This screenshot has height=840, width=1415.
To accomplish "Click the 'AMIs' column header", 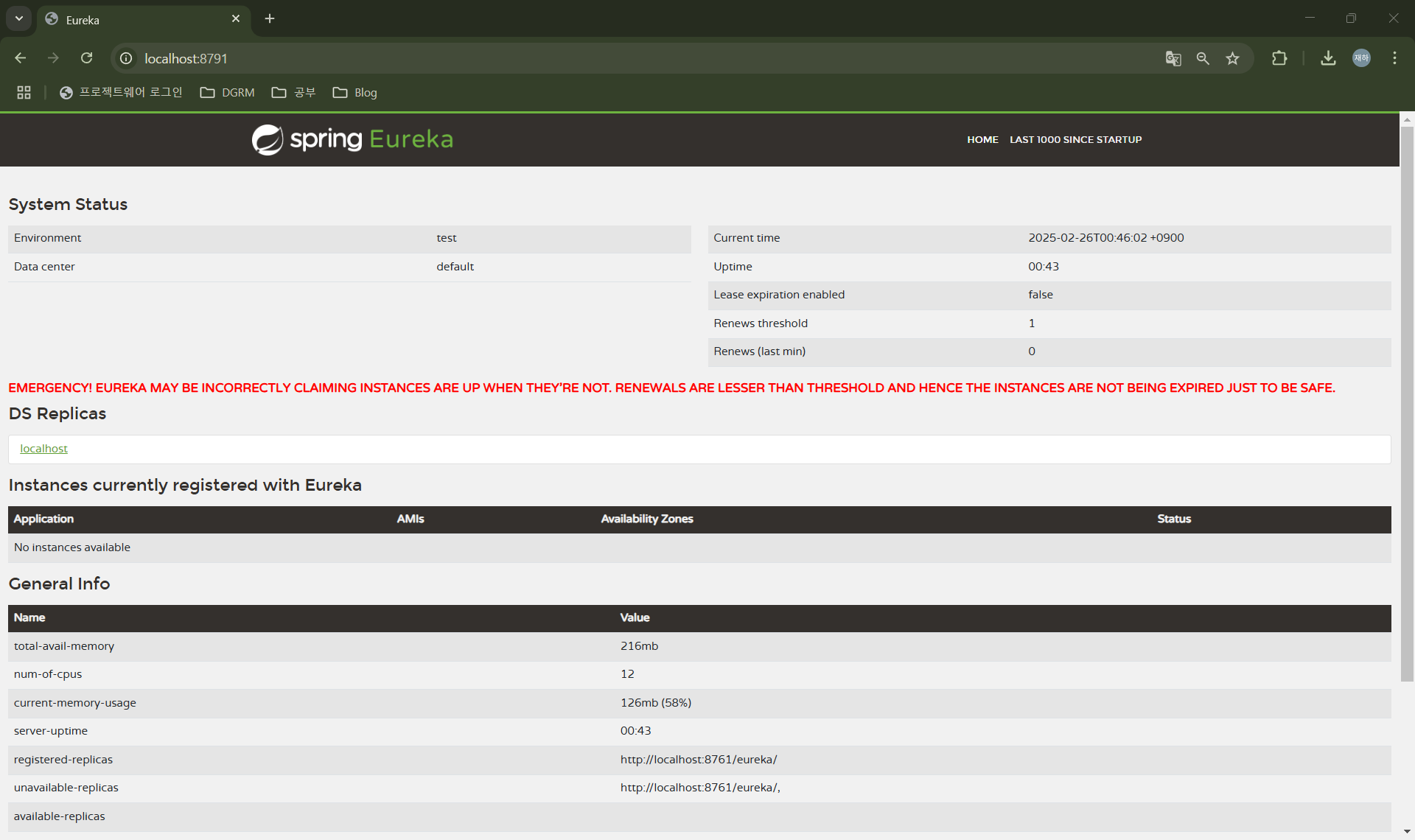I will coord(410,519).
